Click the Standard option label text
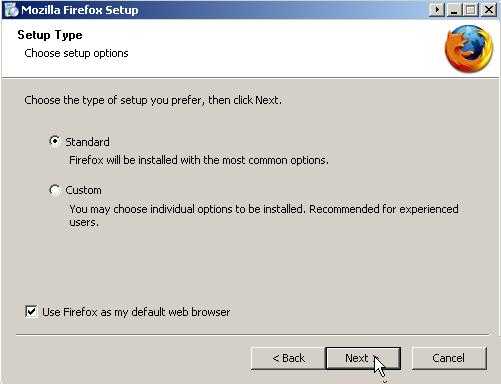Screen dimensions: 501x384 [87, 142]
